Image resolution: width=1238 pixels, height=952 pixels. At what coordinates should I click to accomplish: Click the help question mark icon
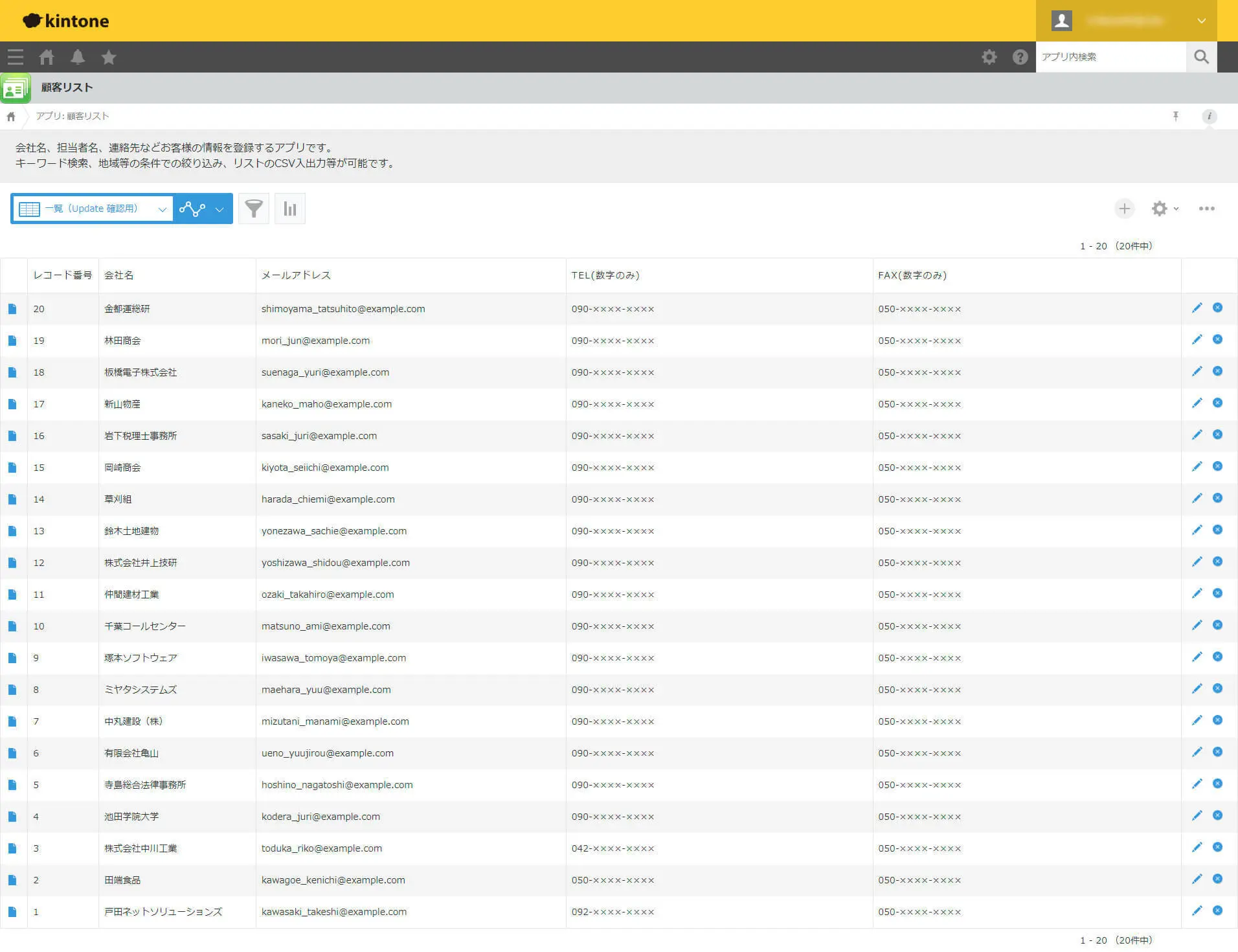click(1020, 57)
